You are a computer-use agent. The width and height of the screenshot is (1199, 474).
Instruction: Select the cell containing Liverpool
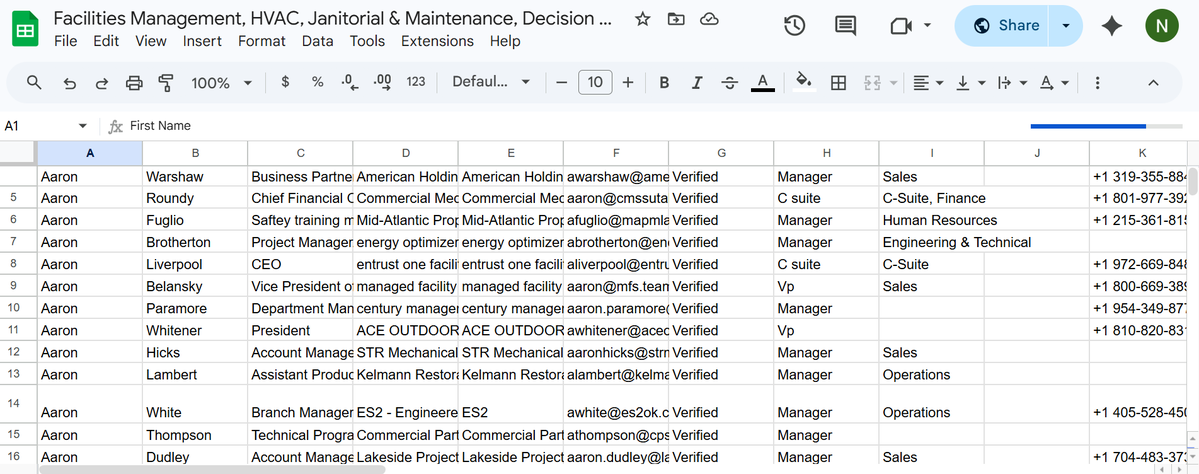click(195, 265)
